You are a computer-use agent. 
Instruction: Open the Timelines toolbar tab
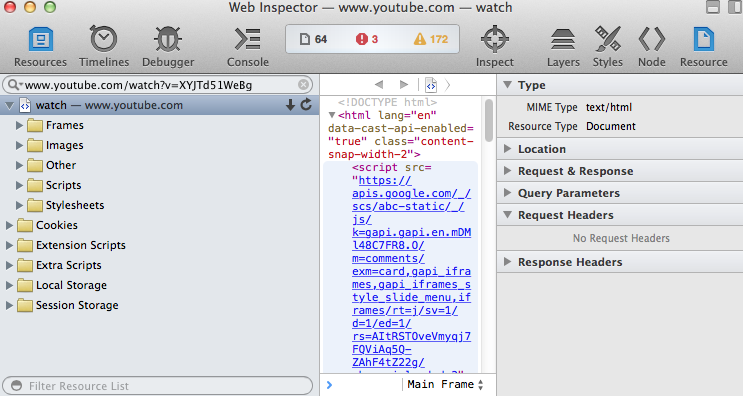coord(104,47)
